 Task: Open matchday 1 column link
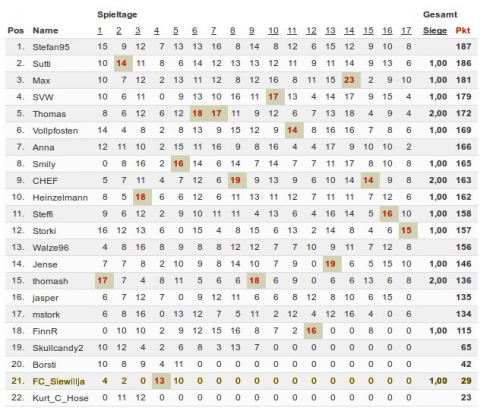pyautogui.click(x=100, y=31)
